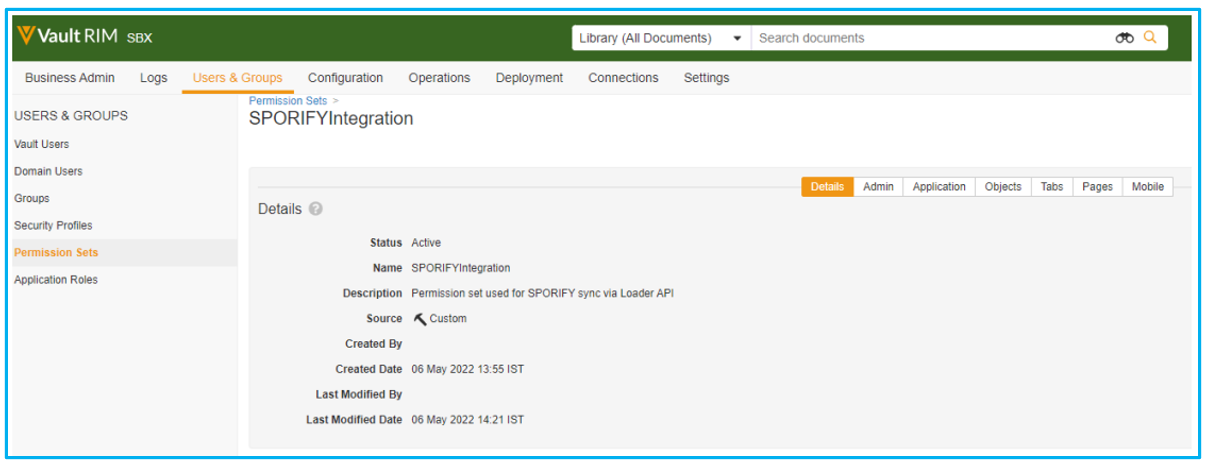Screen dimensions: 1207x464
Task: Click the binoculars advanced search icon
Action: 1124,38
